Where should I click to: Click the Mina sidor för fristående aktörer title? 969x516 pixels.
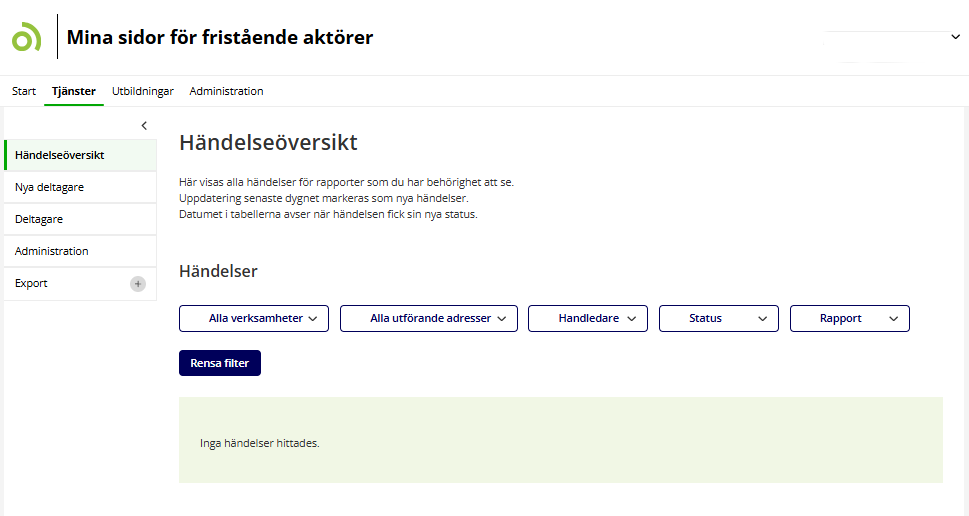point(220,38)
